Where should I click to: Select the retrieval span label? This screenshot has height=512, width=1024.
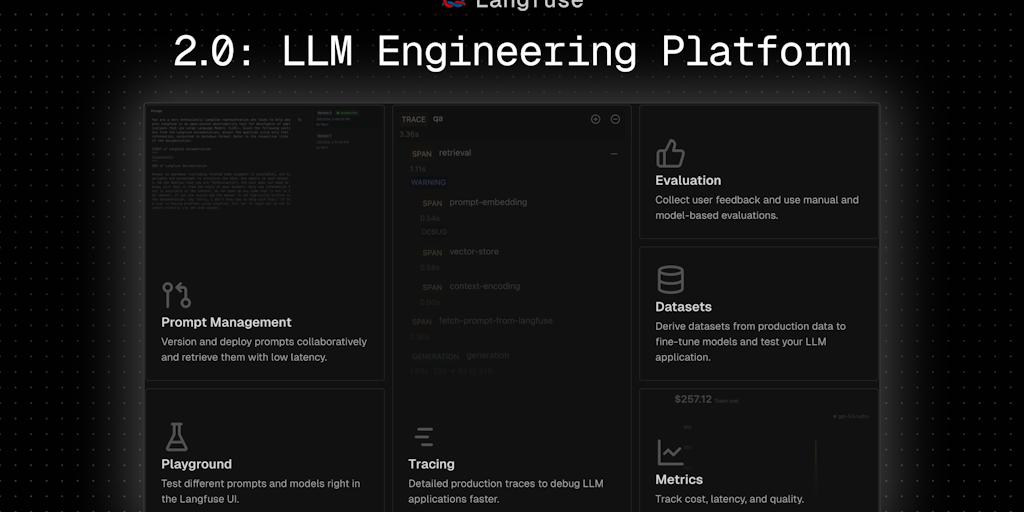[x=455, y=153]
